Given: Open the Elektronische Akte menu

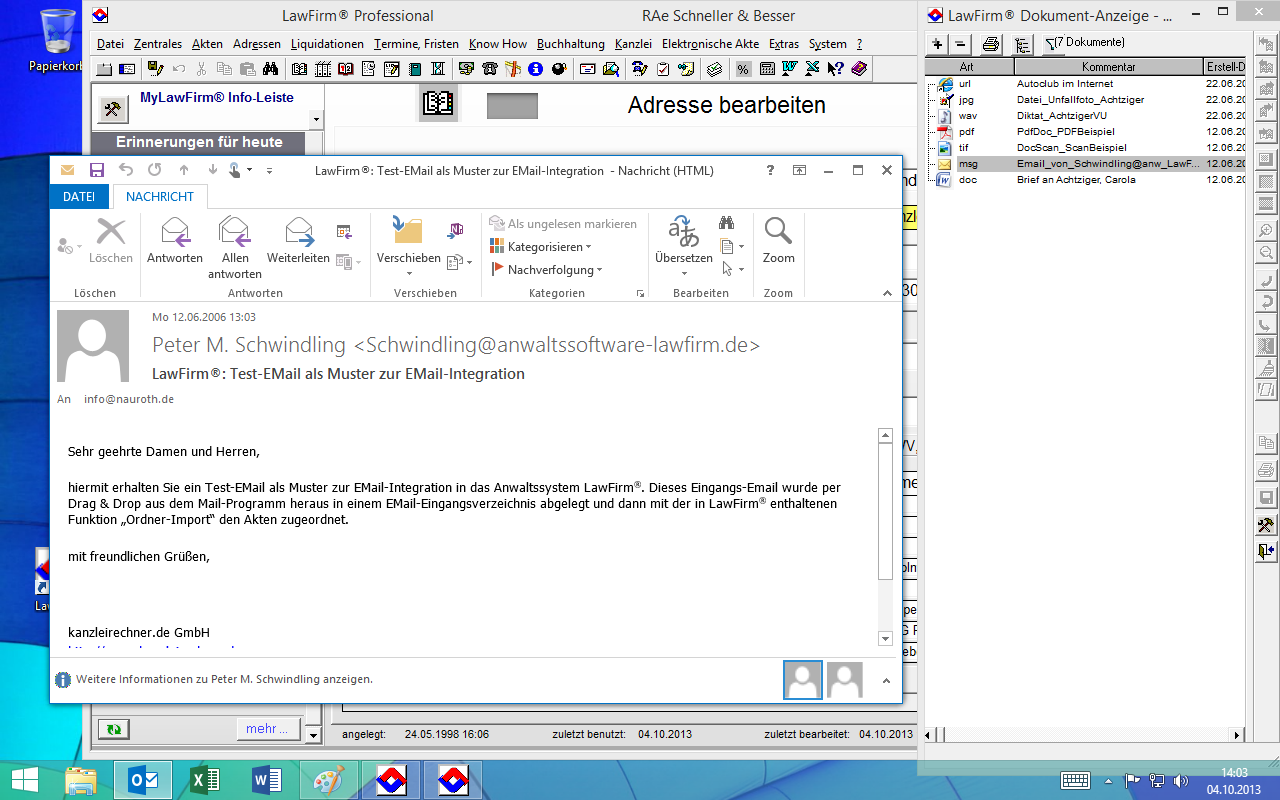Looking at the screenshot, I should [710, 44].
